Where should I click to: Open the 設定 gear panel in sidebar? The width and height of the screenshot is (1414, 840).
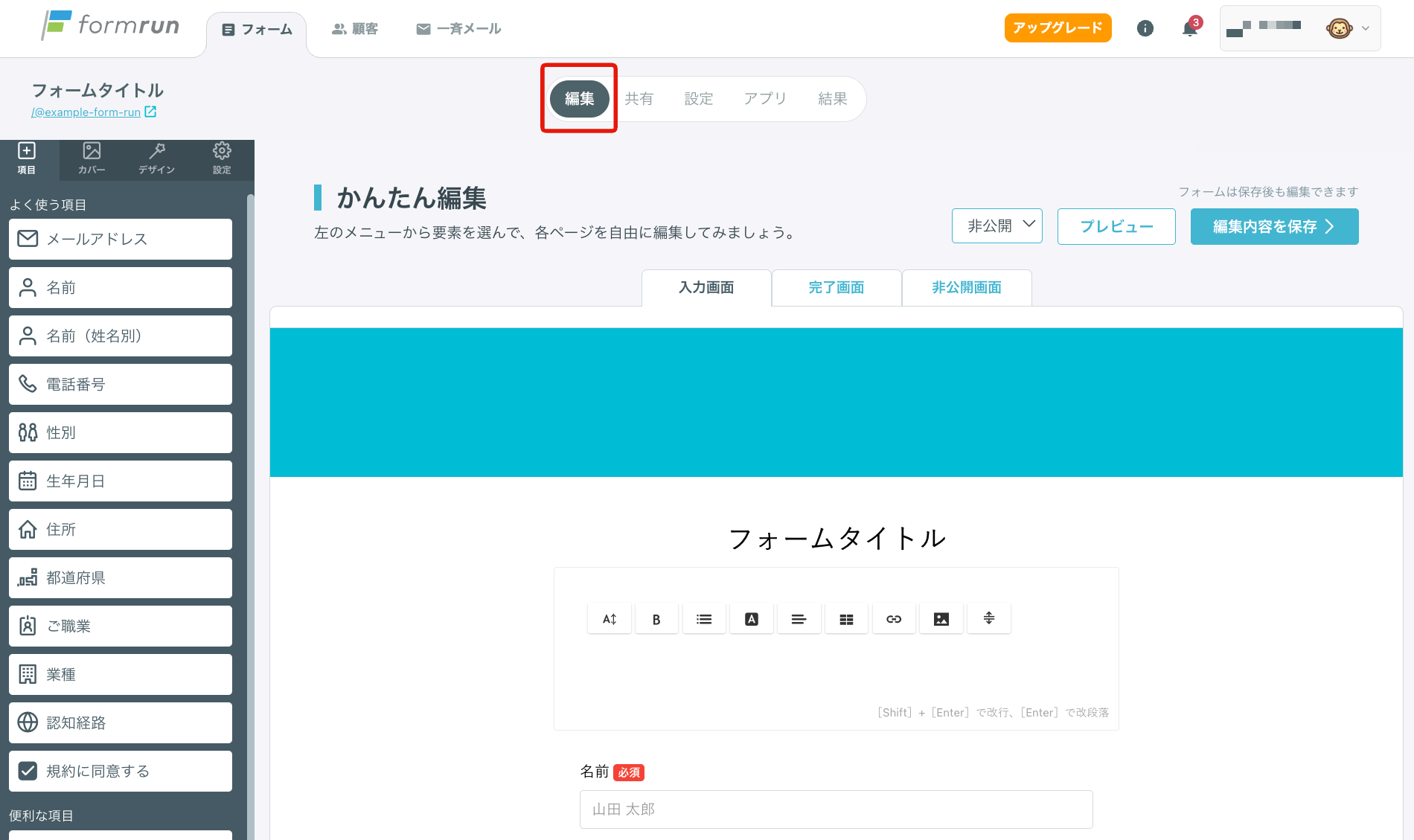(222, 158)
